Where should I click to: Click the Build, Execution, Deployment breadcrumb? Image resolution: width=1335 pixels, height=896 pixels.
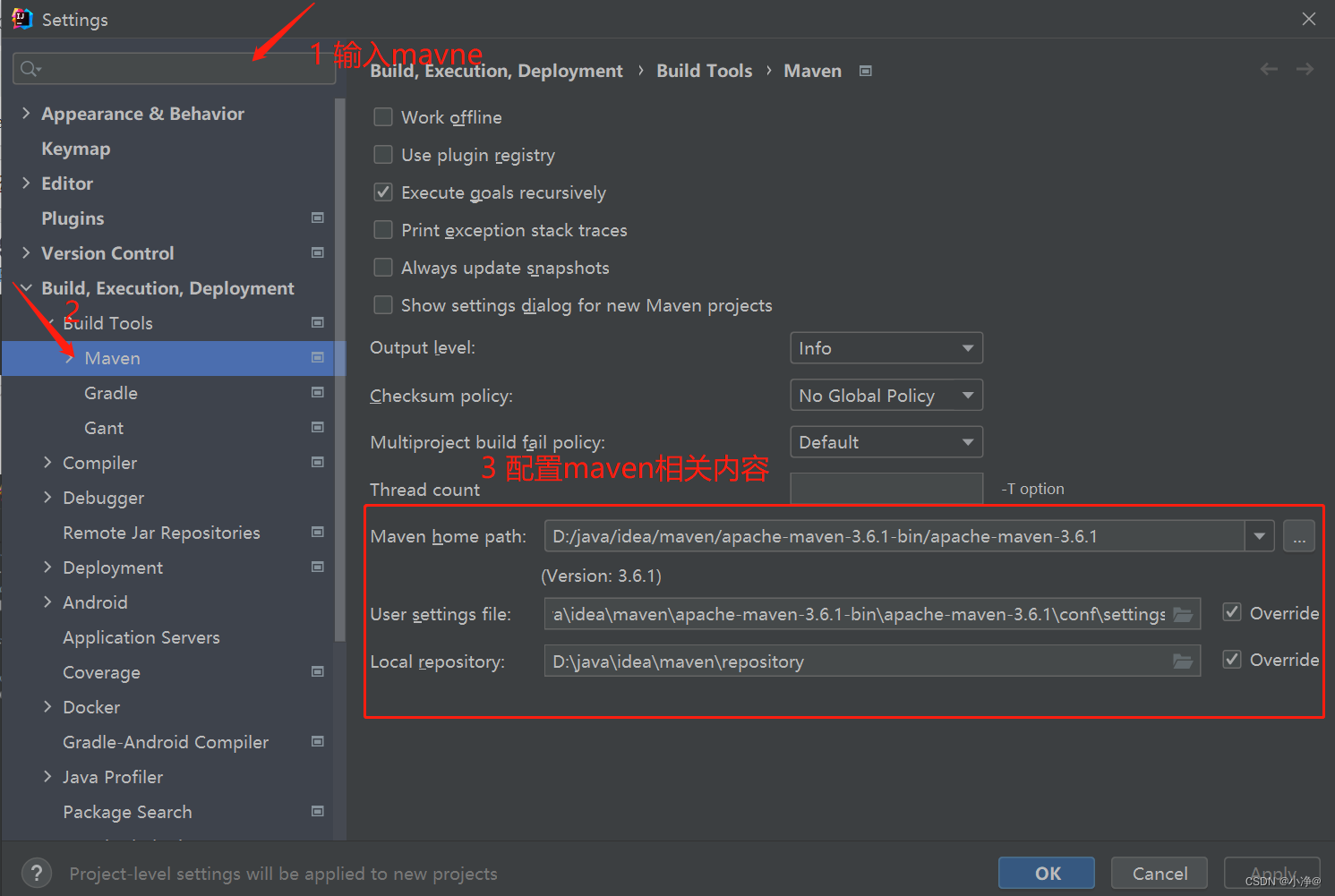pyautogui.click(x=497, y=71)
